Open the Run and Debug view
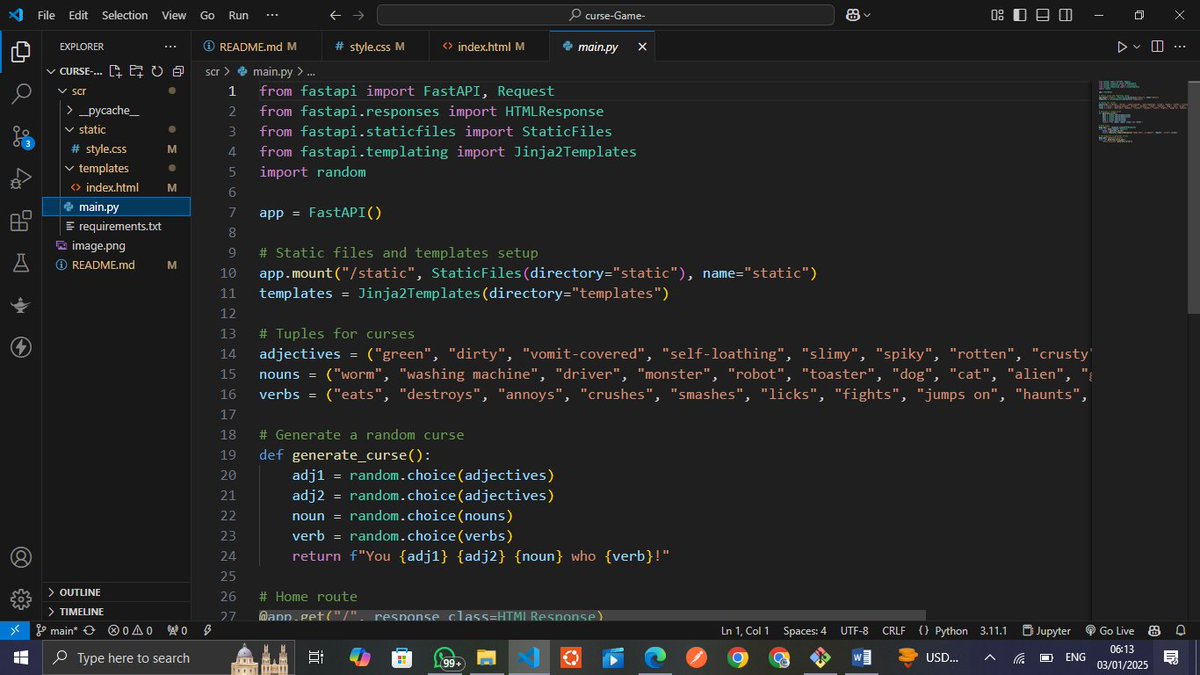This screenshot has width=1200, height=675. (x=20, y=179)
